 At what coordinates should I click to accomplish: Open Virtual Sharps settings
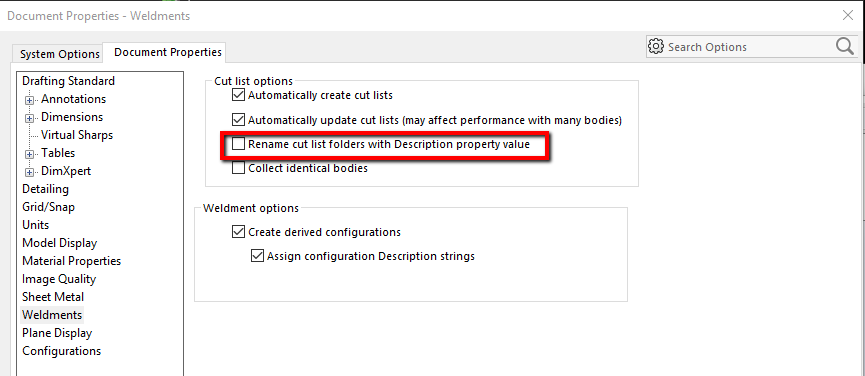[x=77, y=135]
